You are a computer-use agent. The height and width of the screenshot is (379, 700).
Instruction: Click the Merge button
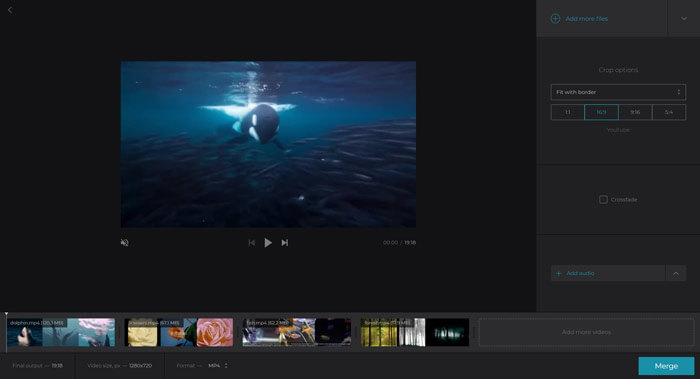[666, 366]
